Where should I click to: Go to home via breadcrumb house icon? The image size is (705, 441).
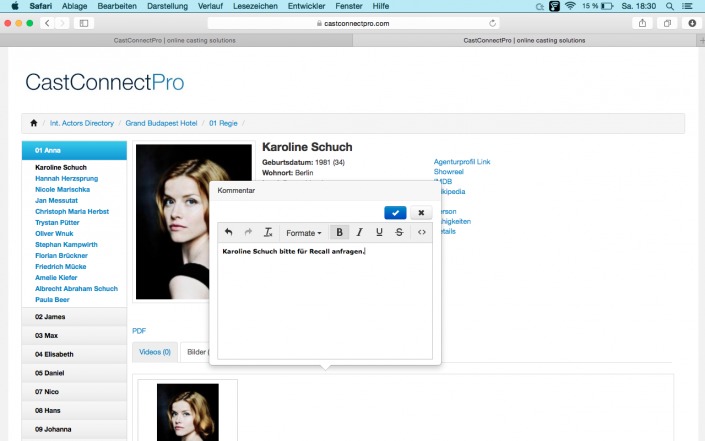click(34, 123)
